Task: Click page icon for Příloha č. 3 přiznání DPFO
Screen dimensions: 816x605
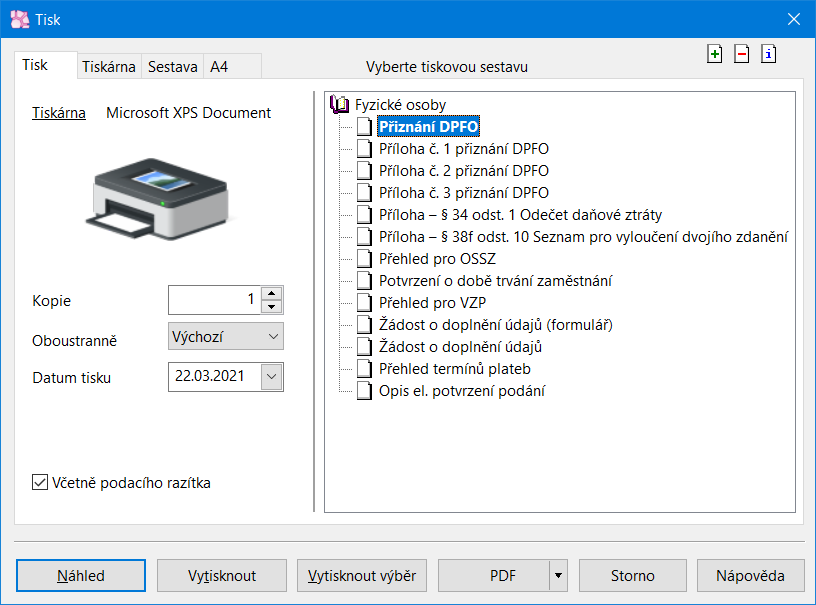Action: pos(364,192)
